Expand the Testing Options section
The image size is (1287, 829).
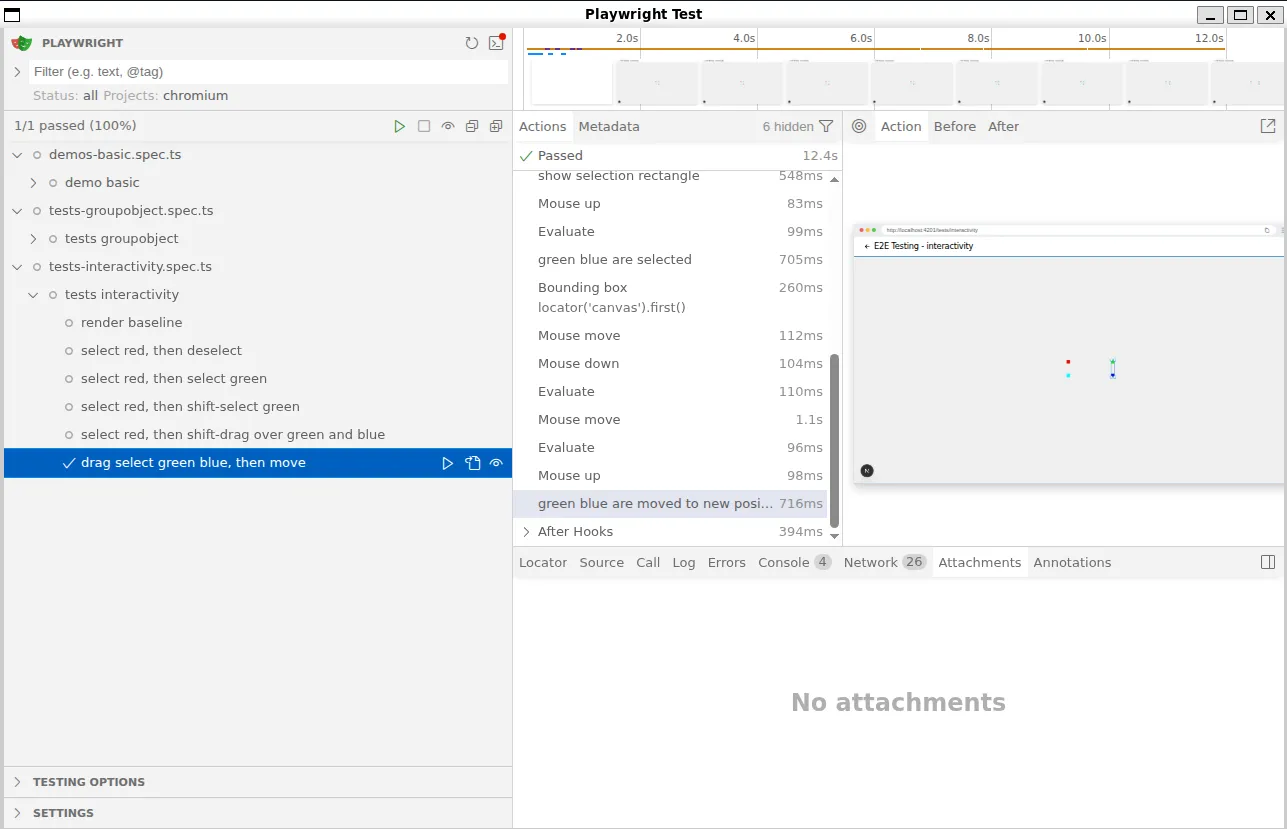tap(88, 782)
